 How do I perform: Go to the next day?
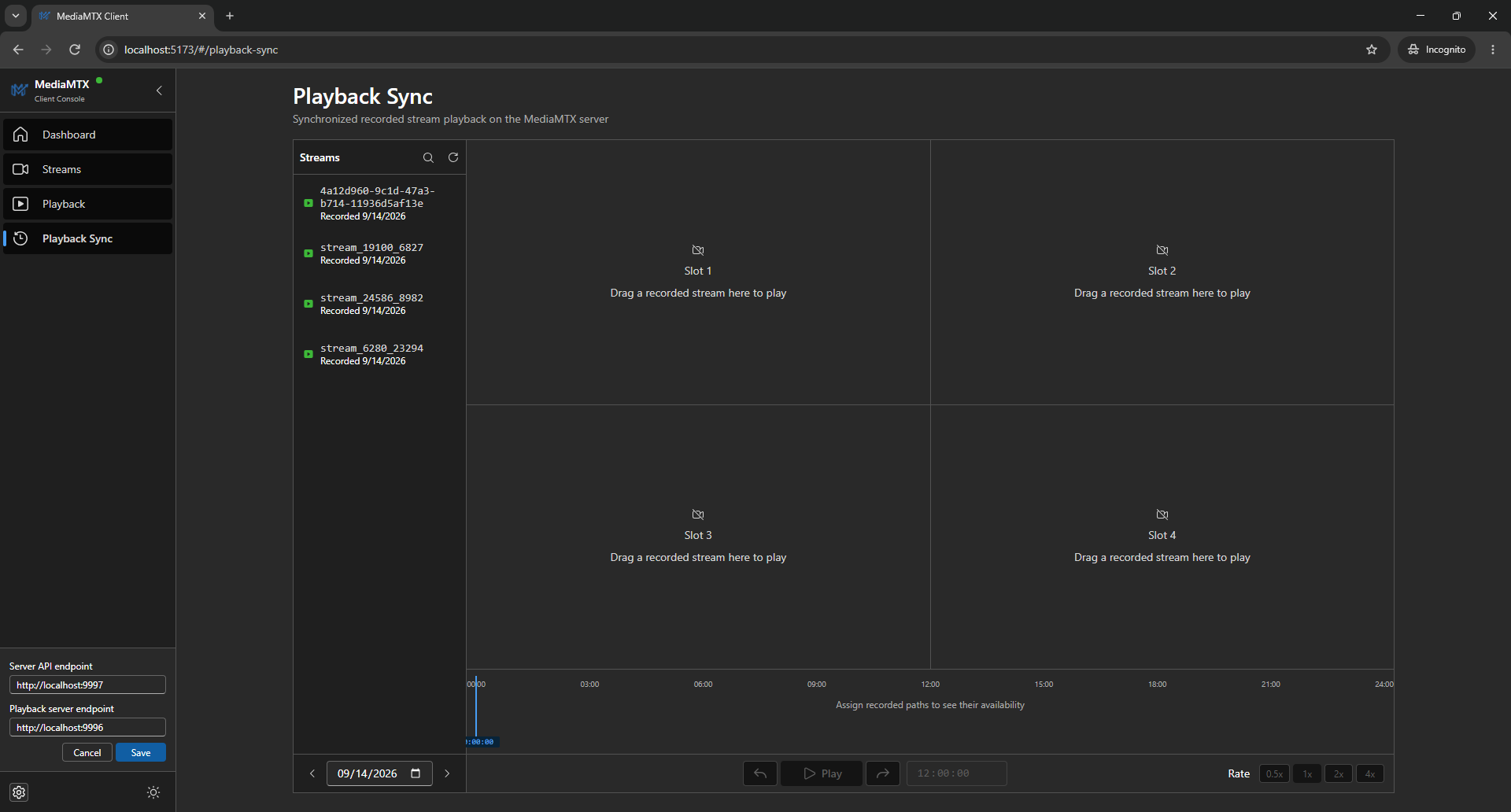pyautogui.click(x=447, y=773)
